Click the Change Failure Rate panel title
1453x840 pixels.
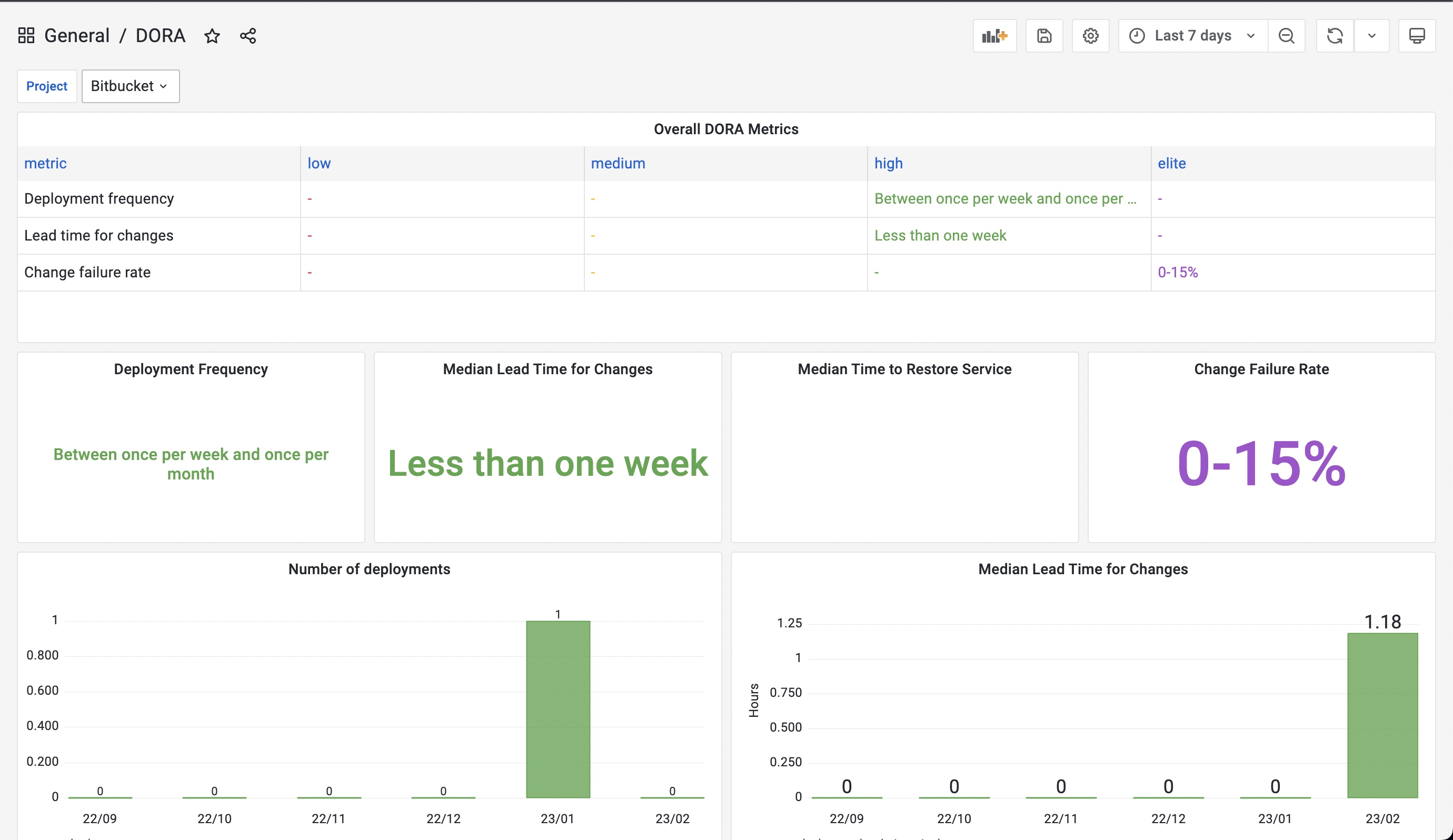(1261, 369)
